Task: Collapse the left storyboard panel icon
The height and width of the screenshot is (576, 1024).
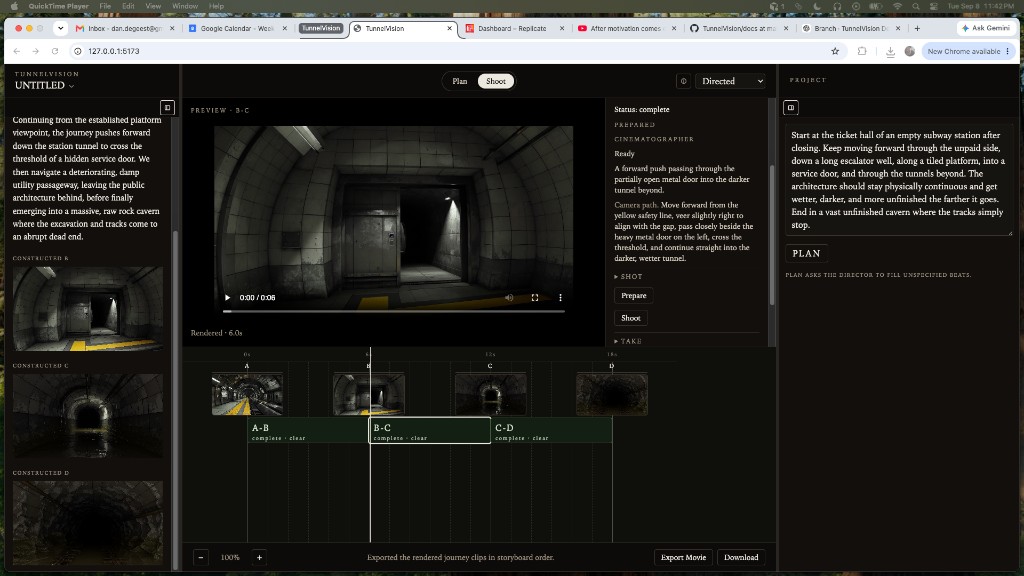Action: pos(167,108)
